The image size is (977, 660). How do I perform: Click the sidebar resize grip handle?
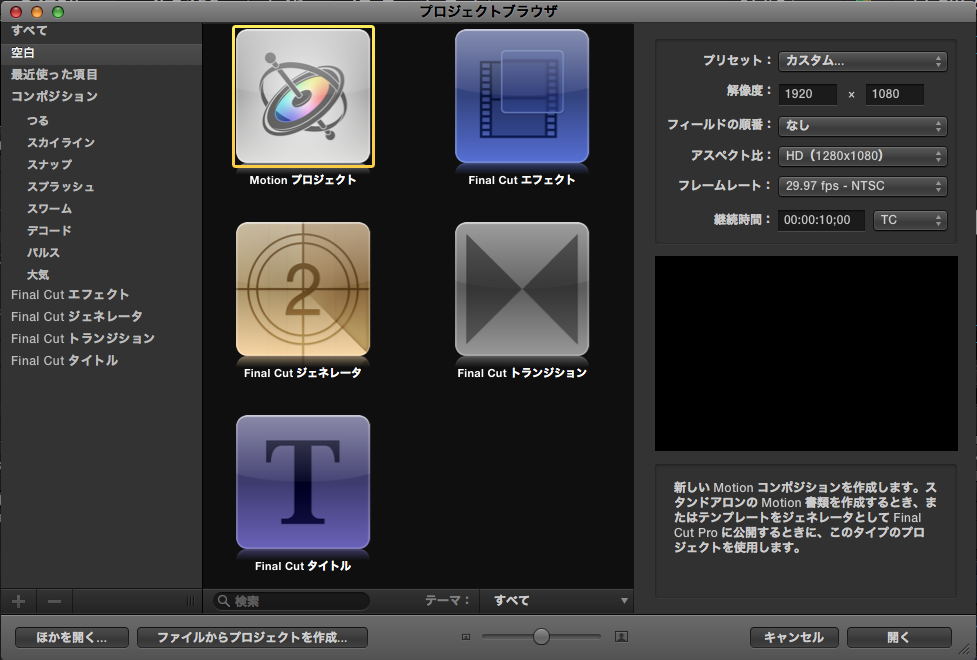point(191,601)
